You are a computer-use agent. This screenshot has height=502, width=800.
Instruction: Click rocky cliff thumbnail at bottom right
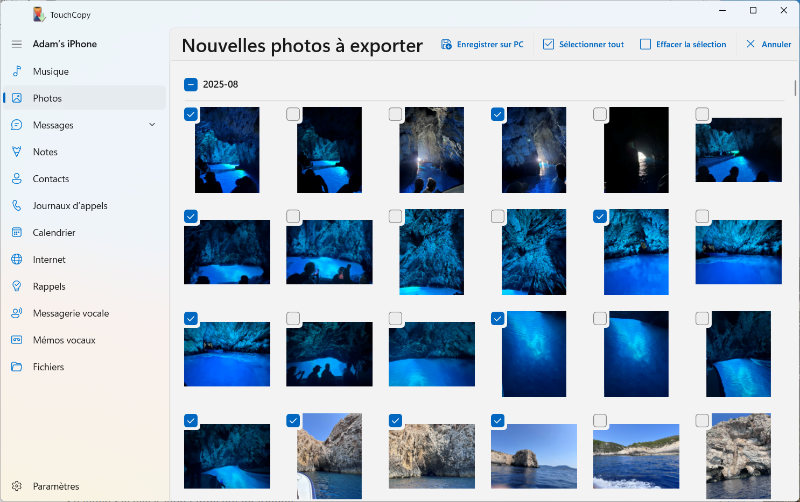pos(738,456)
